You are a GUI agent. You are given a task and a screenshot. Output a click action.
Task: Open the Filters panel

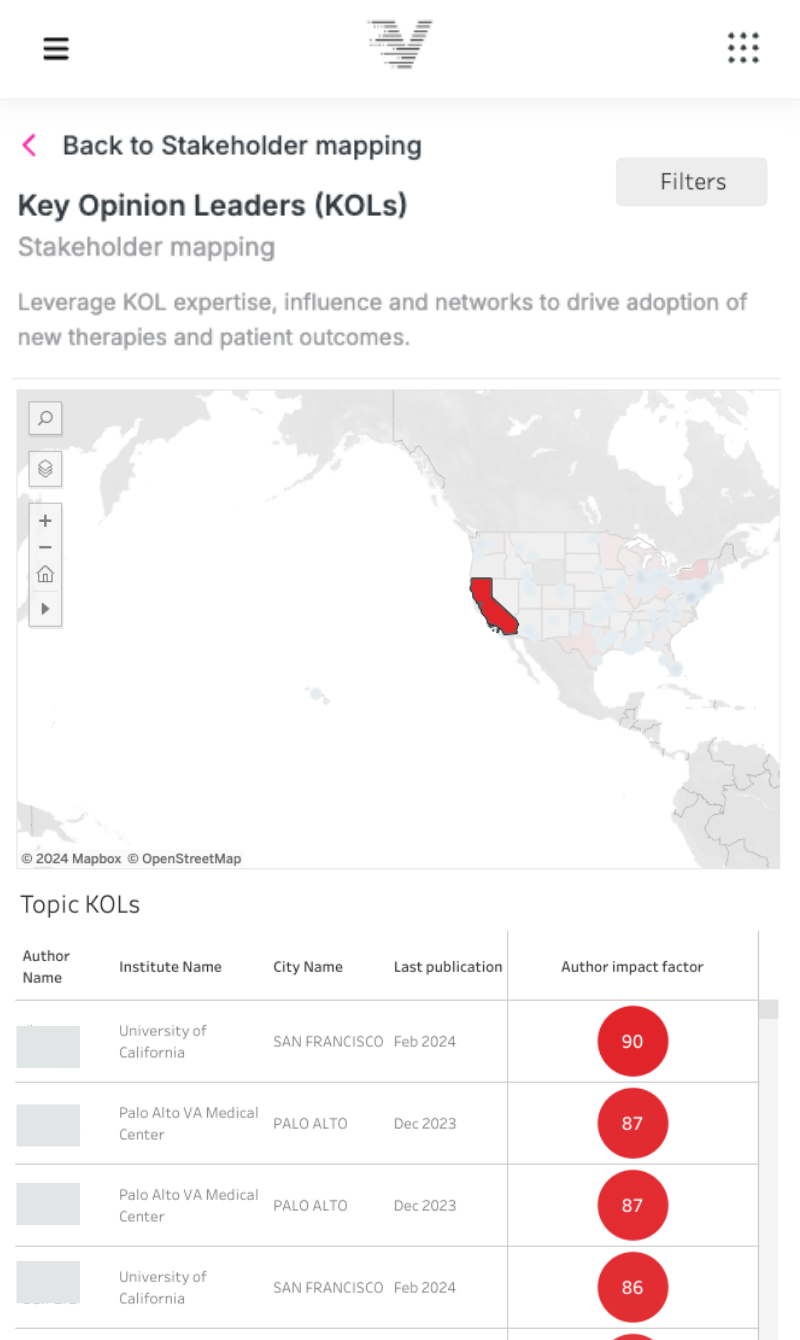click(x=692, y=182)
